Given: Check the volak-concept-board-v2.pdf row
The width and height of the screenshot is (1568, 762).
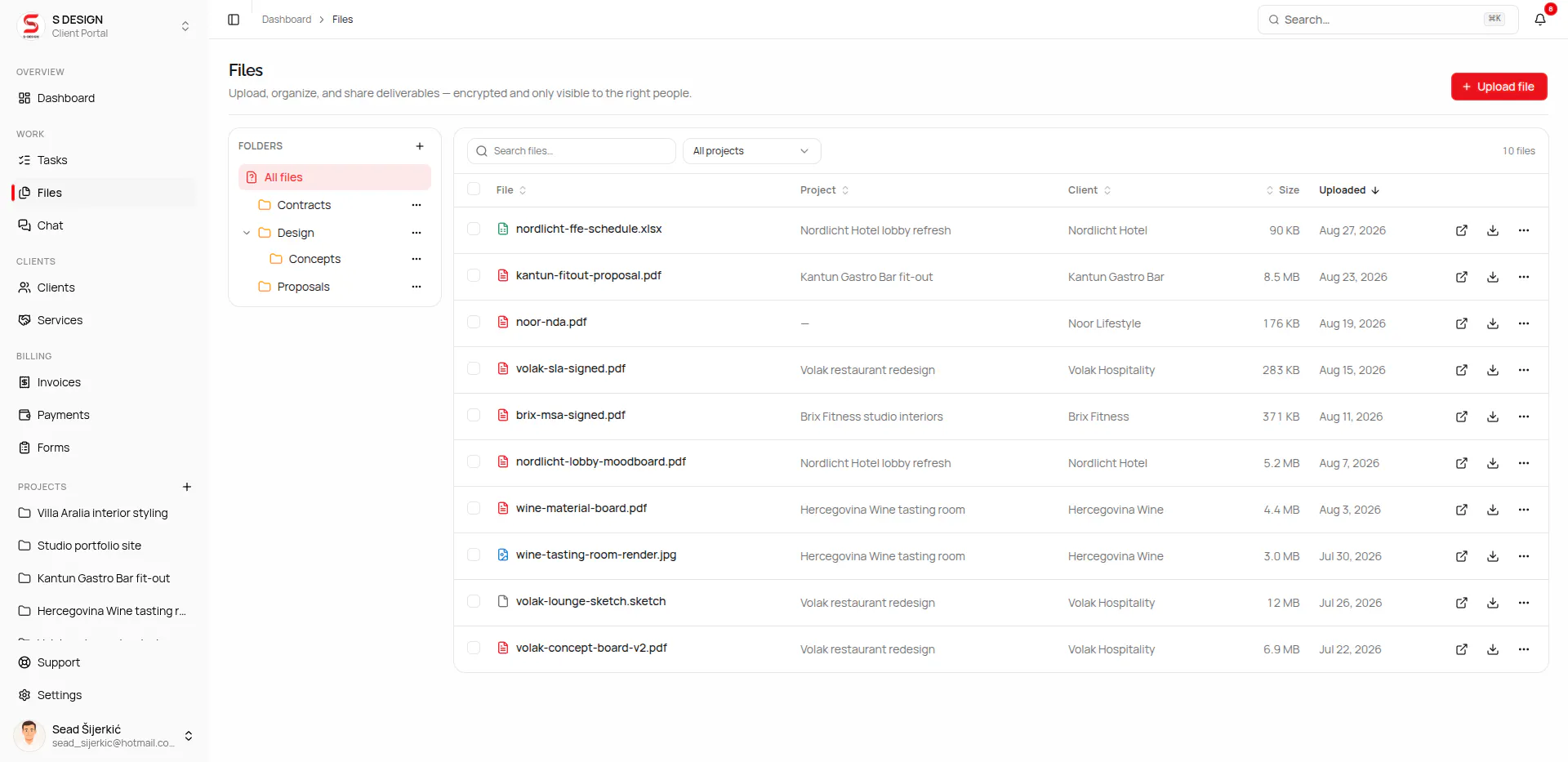Looking at the screenshot, I should [x=474, y=648].
